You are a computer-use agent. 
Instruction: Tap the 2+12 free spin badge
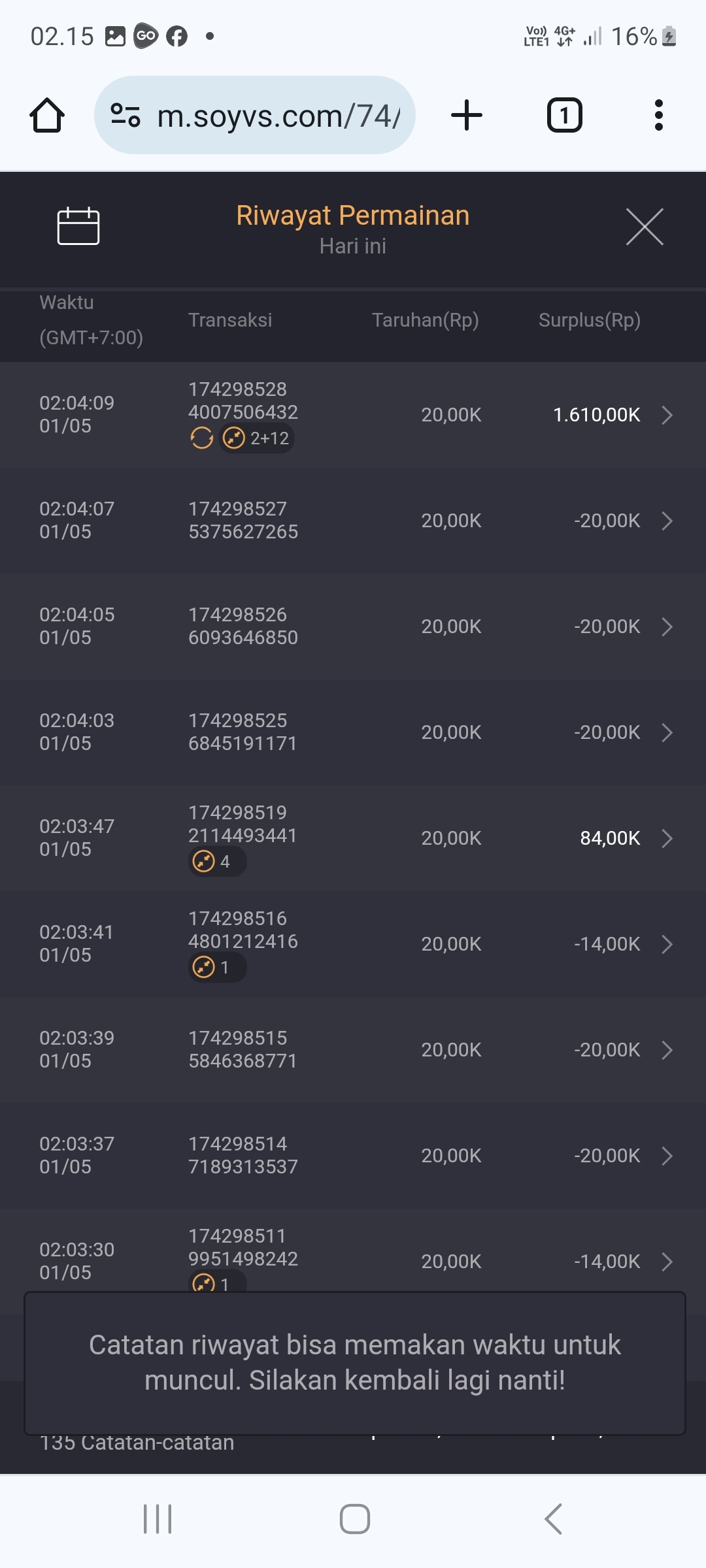pyautogui.click(x=257, y=438)
